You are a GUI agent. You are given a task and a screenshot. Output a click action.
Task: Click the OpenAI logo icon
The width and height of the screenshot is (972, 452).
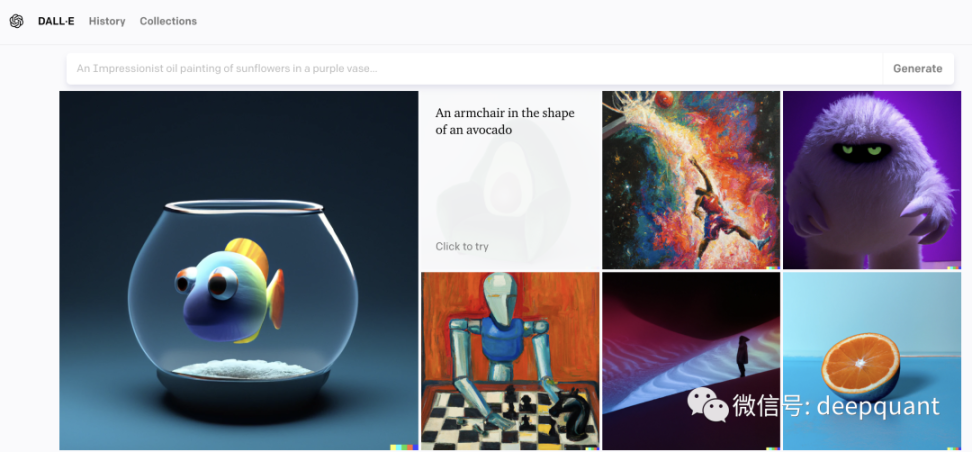(x=17, y=21)
